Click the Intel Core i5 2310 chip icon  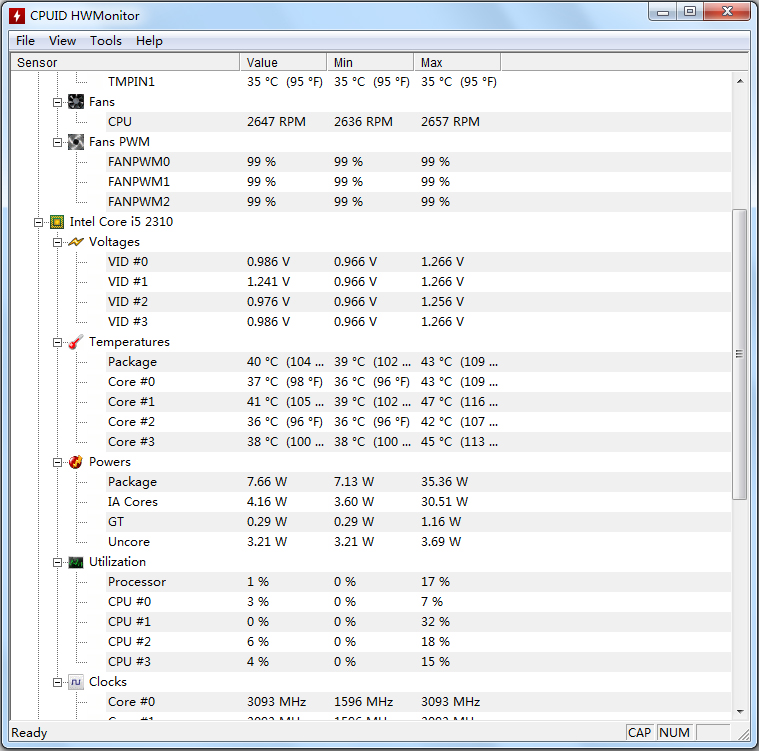(57, 222)
